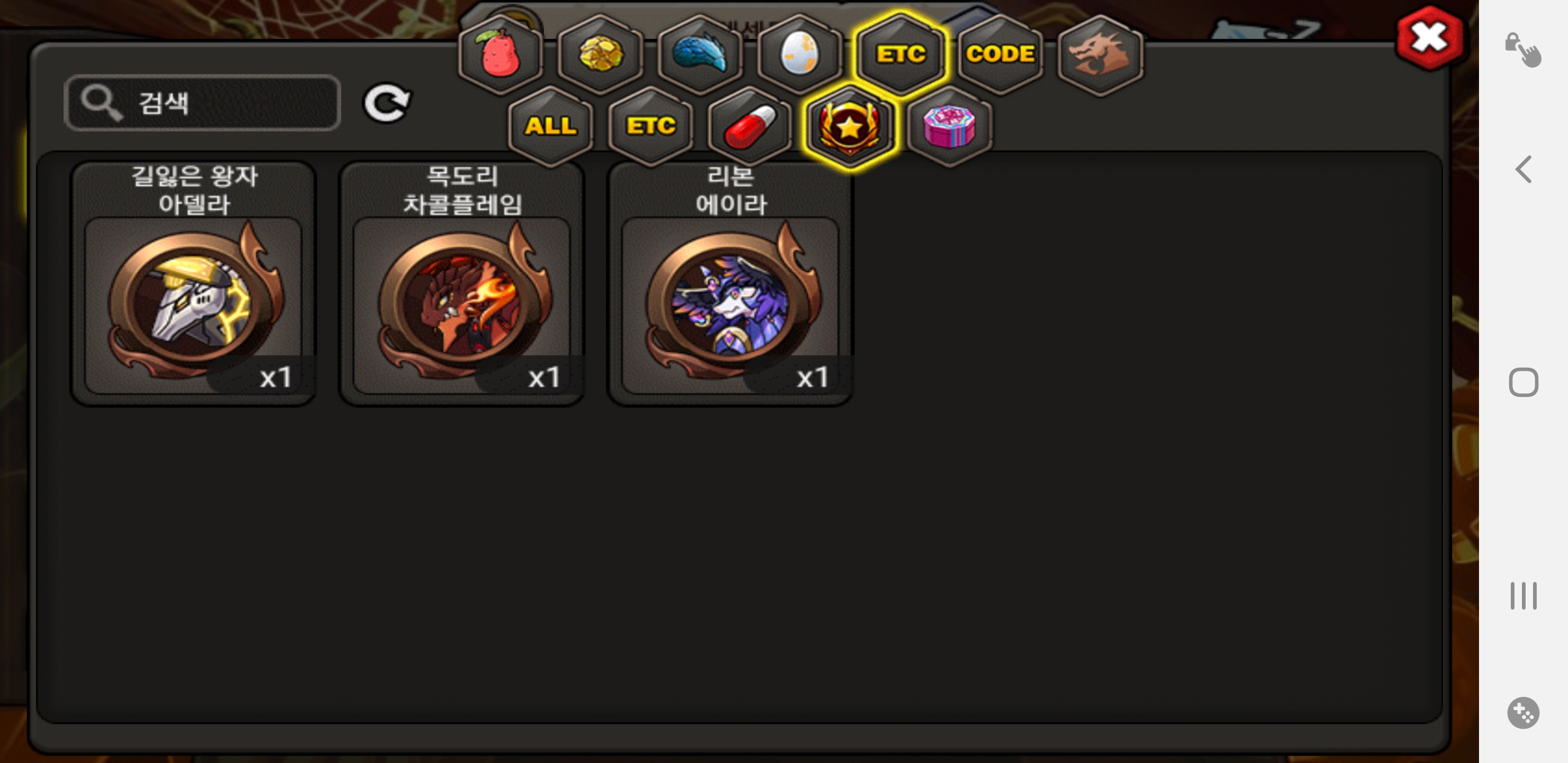Viewport: 1568px width, 763px height.
Task: Select the 목도리 차콜플레임 item card
Action: point(462,283)
